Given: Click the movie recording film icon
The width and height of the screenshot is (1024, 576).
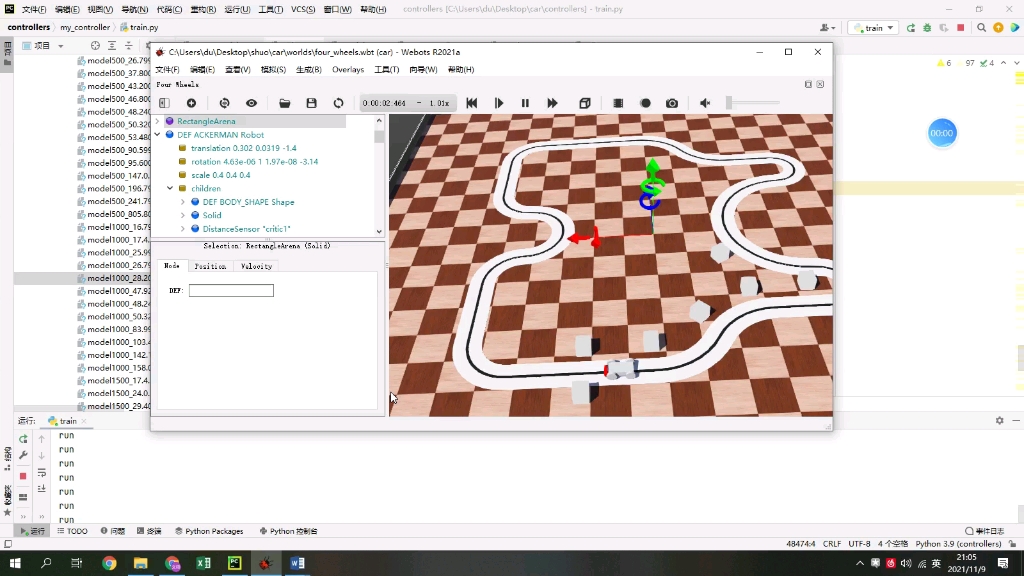Looking at the screenshot, I should 618,103.
